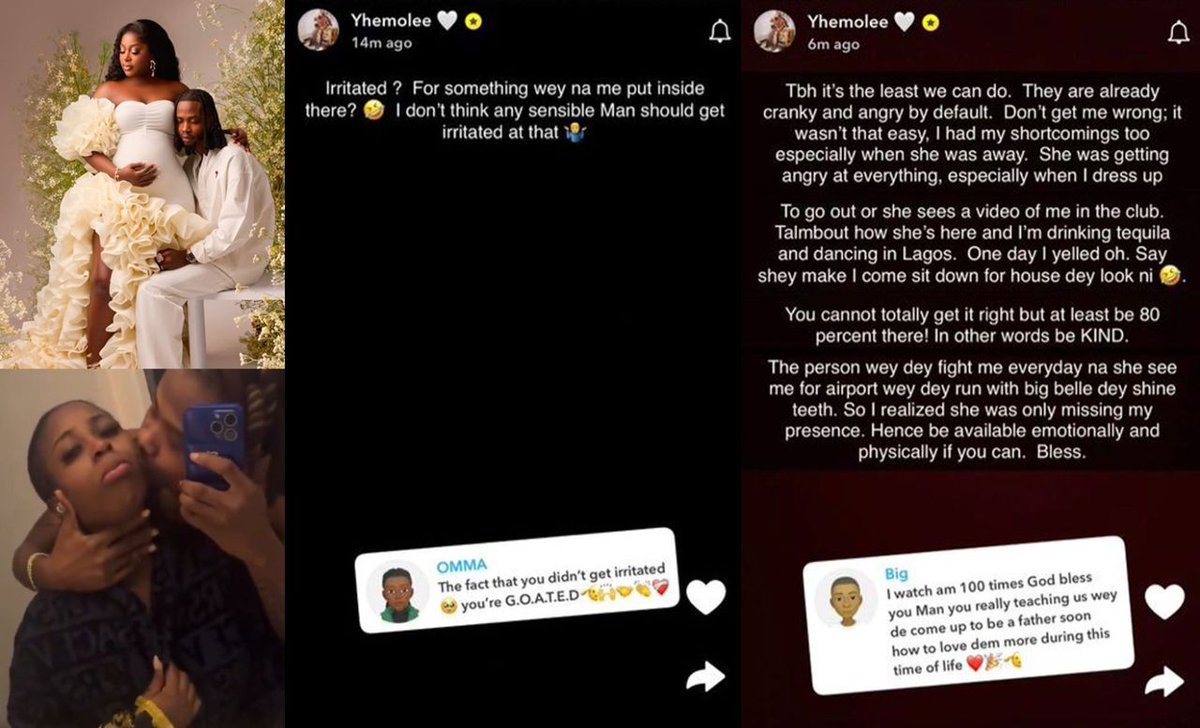
Task: View the mirror selfie kiss photo
Action: click(143, 549)
